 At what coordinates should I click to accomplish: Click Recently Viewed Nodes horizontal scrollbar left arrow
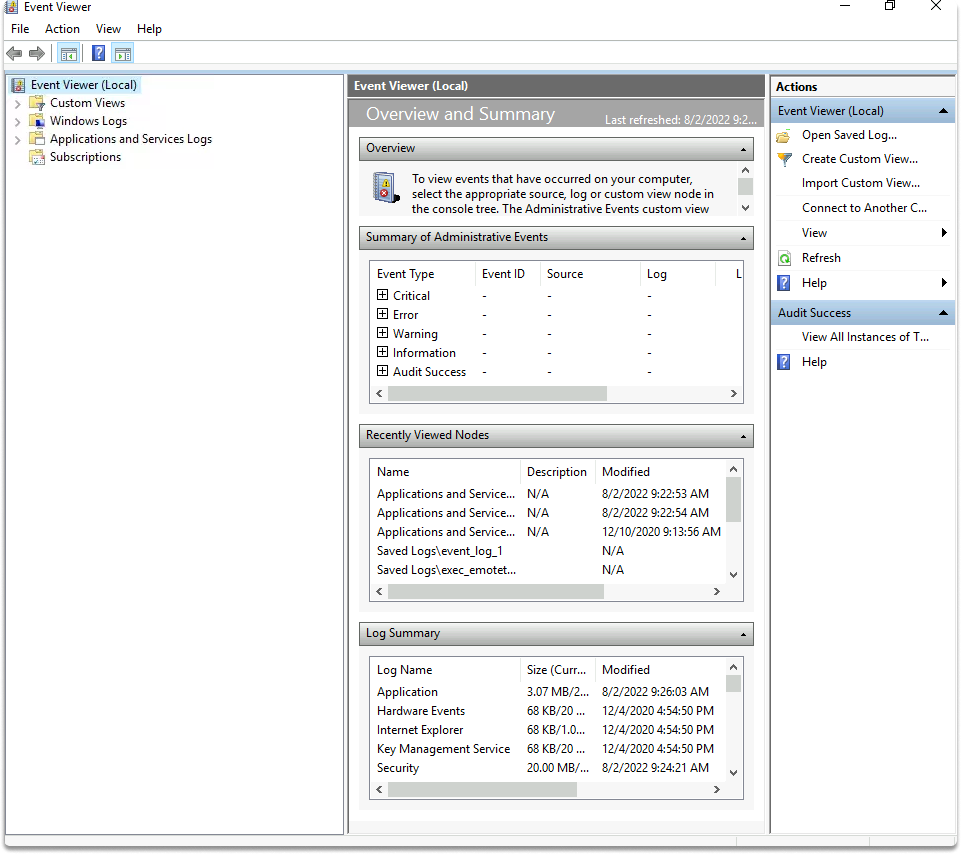[379, 592]
